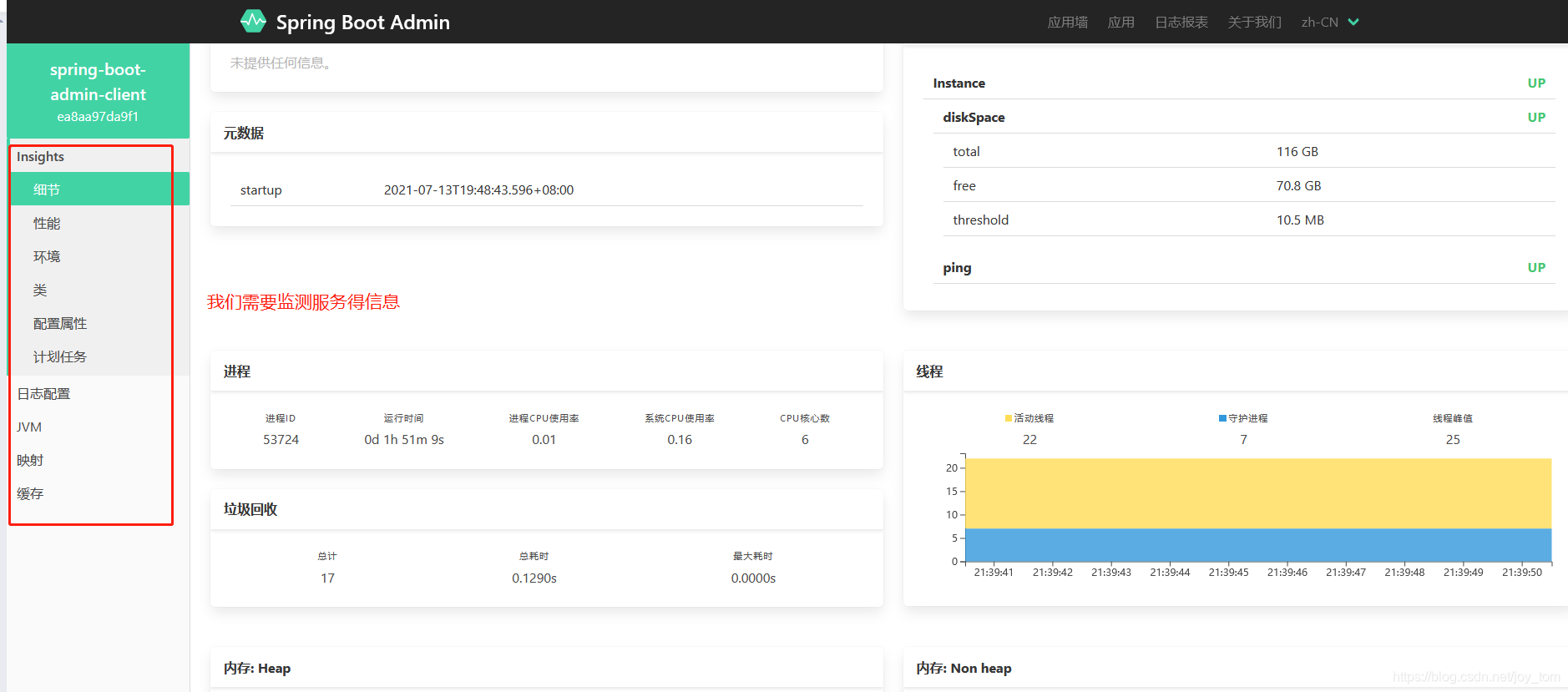Click the yellow 活动线程 legend swatch
Viewport: 1568px width, 692px height.
pyautogui.click(x=1009, y=418)
